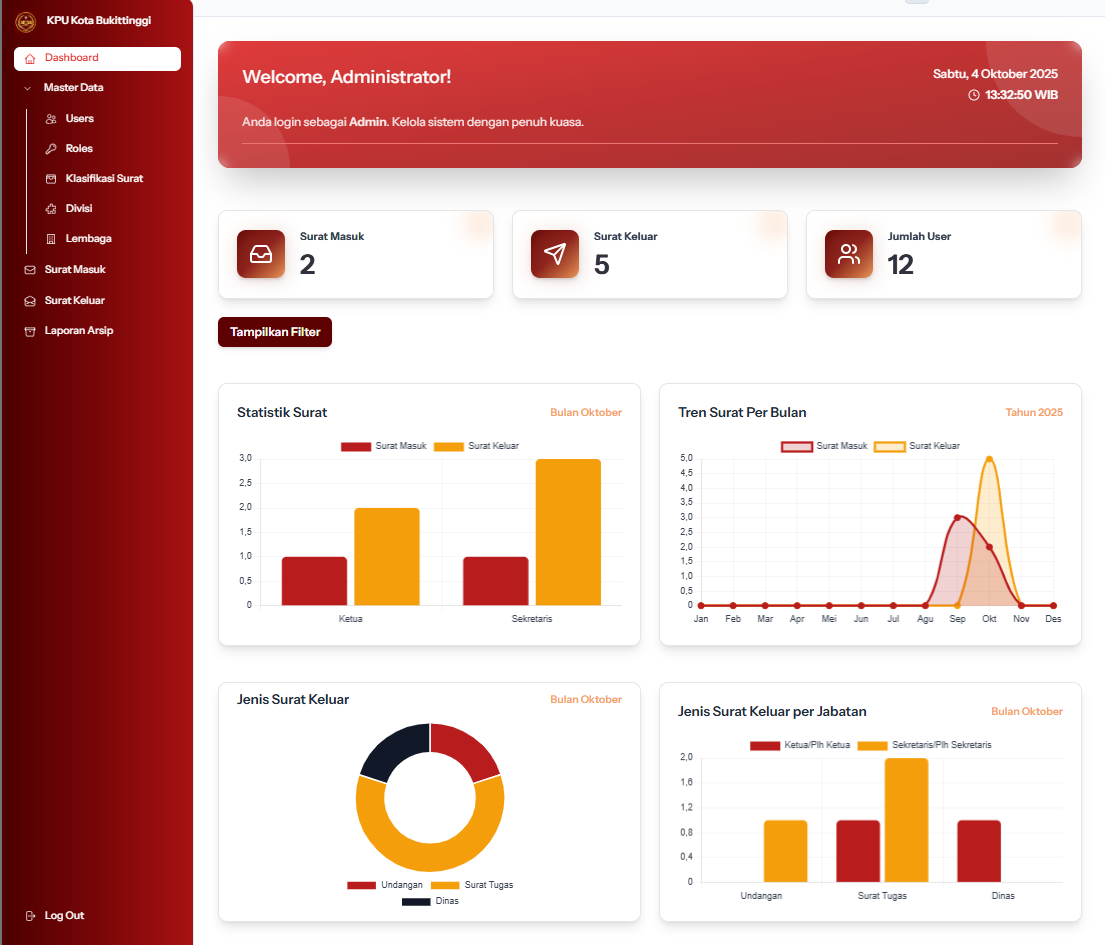
Task: Click the Users icon in the sidebar
Action: pyautogui.click(x=51, y=118)
